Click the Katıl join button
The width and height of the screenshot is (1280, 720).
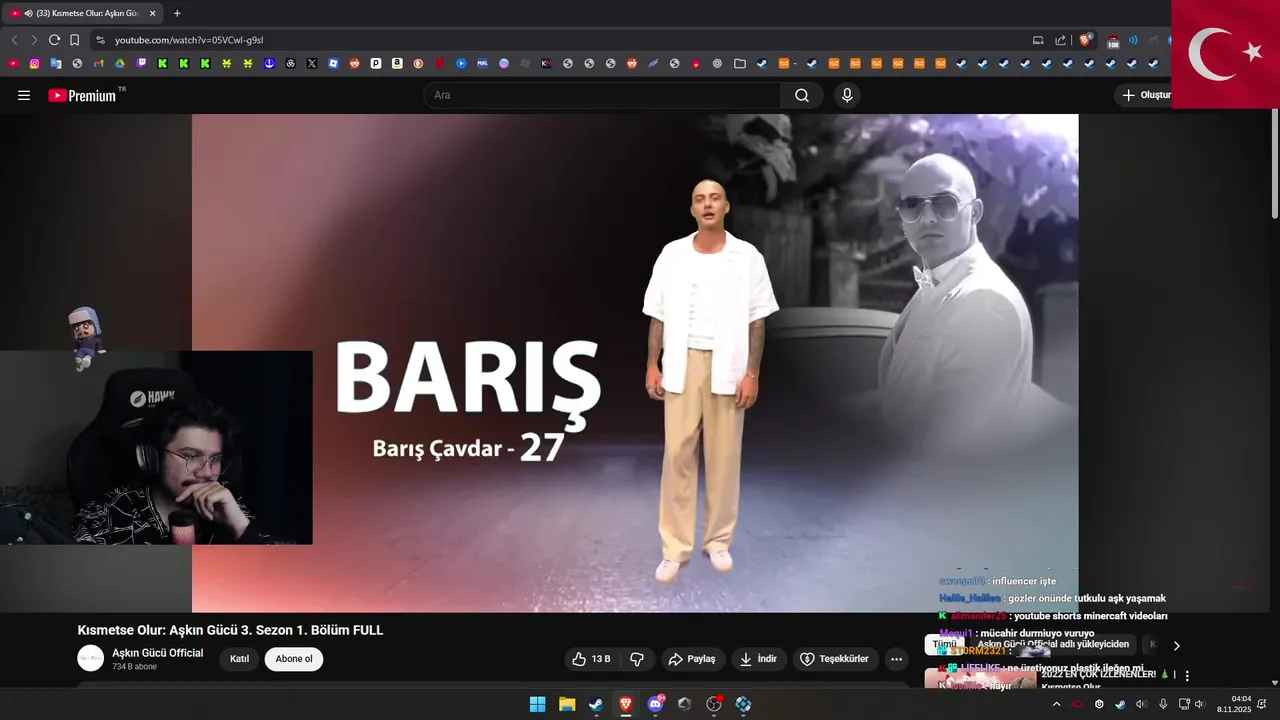(x=239, y=659)
